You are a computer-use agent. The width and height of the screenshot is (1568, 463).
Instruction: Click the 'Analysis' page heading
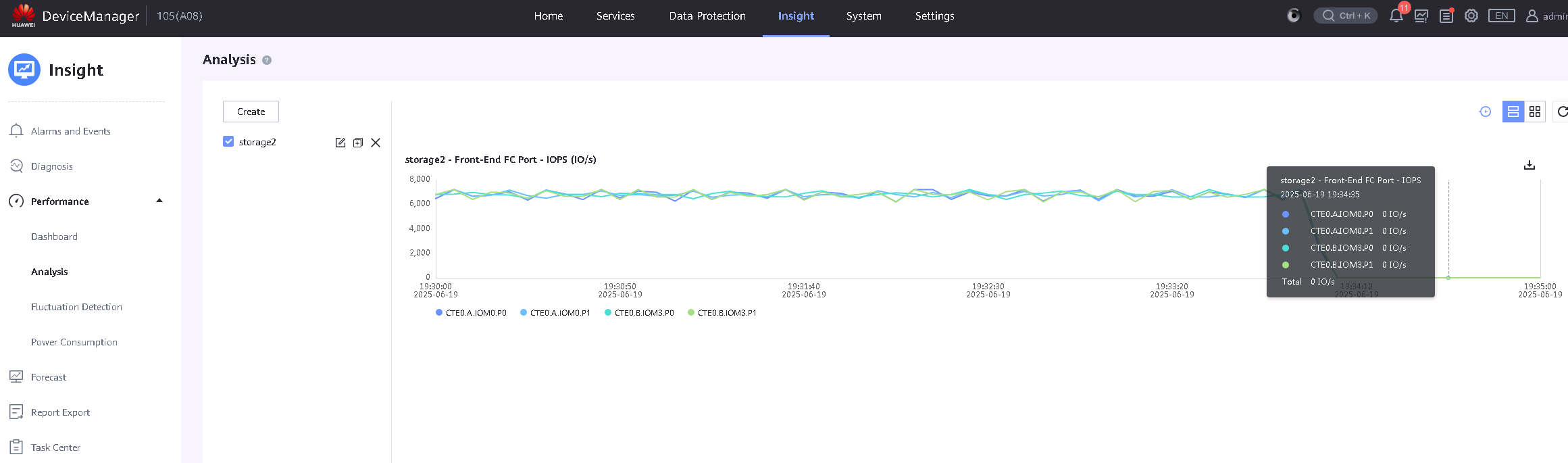tap(229, 59)
